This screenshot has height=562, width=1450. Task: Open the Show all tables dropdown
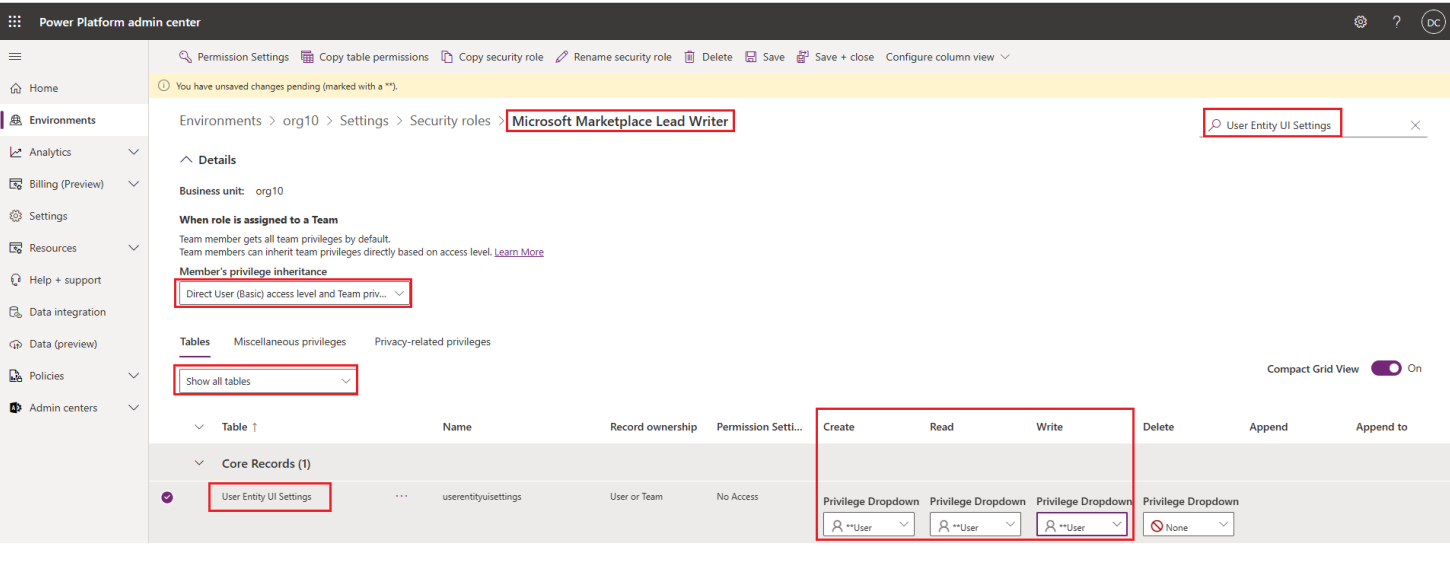pos(267,381)
